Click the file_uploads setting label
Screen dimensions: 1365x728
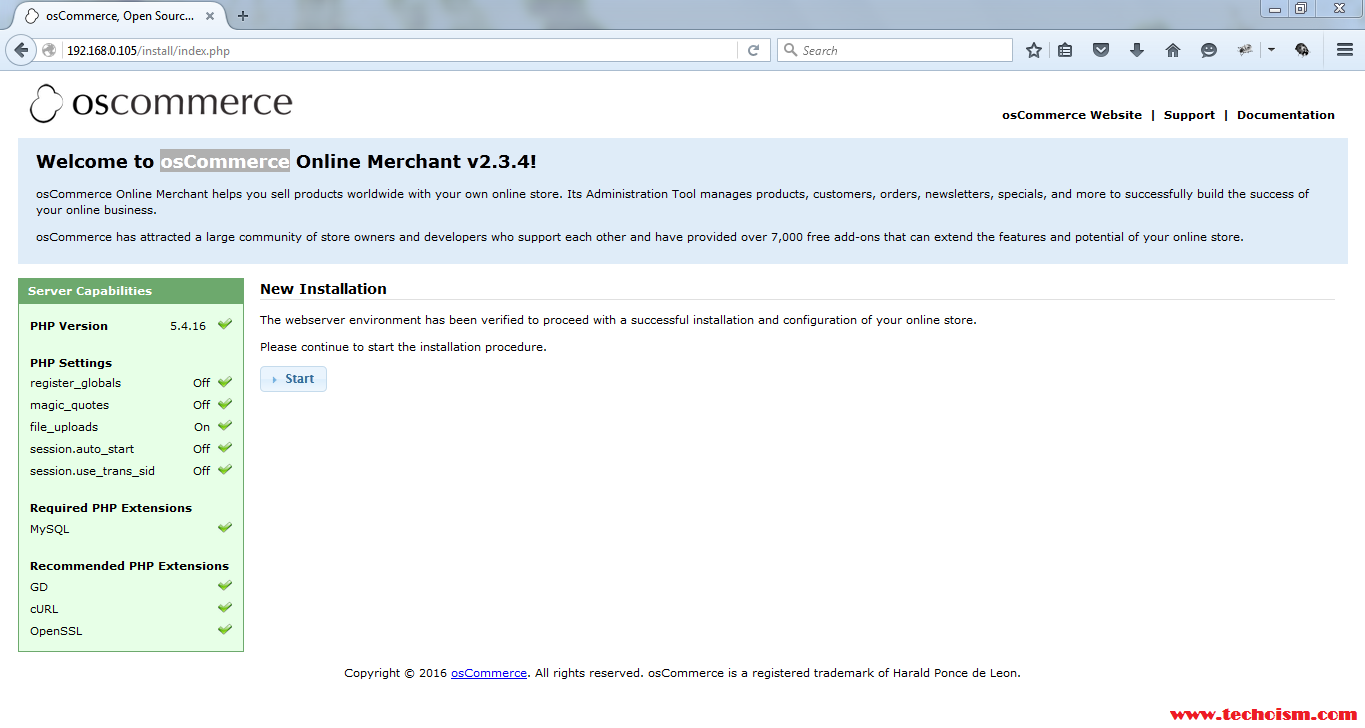point(64,427)
